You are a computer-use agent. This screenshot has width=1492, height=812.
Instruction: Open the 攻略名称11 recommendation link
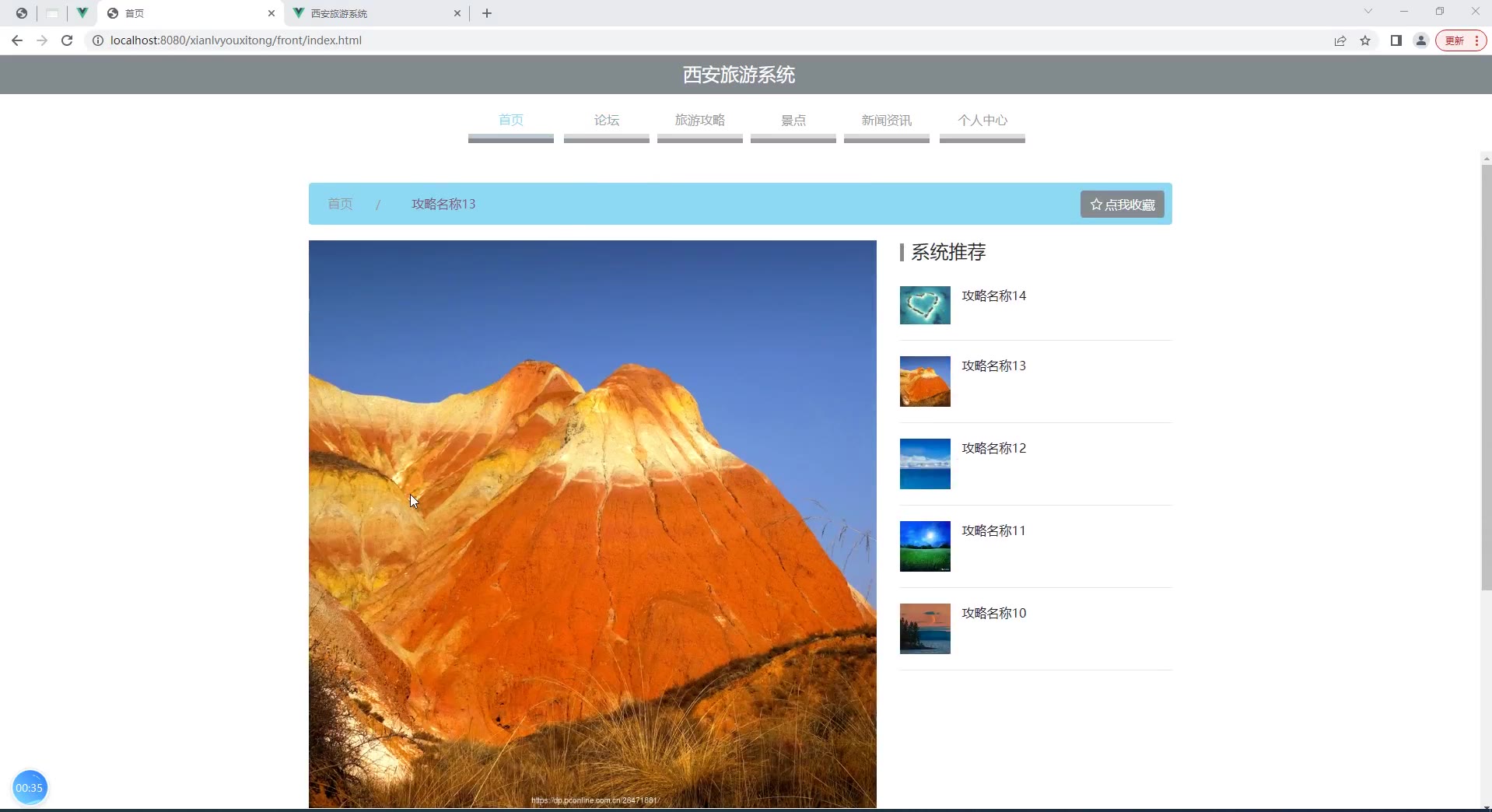tap(993, 530)
